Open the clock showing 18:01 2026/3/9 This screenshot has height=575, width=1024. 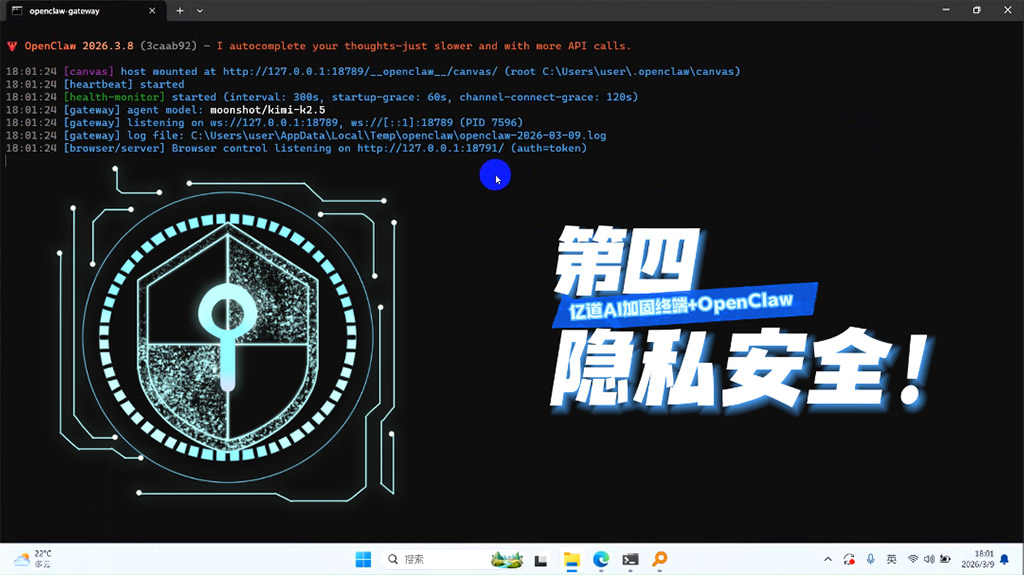(x=978, y=559)
